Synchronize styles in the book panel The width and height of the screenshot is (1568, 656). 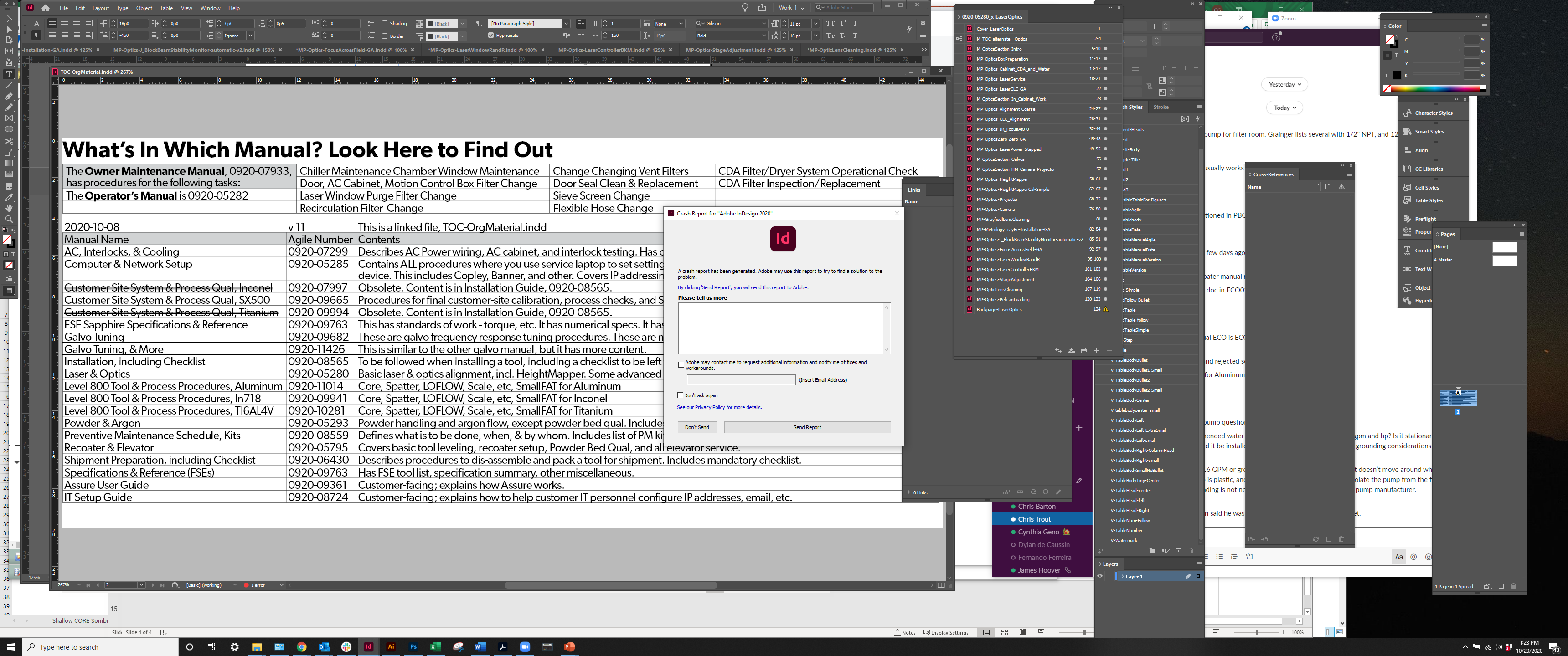tap(1058, 350)
